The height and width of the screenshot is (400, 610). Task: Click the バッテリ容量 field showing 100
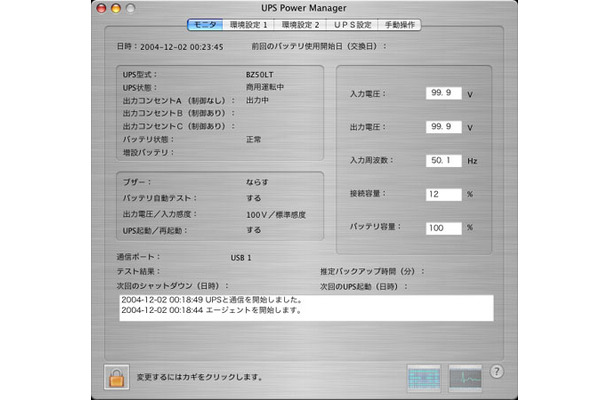point(441,227)
